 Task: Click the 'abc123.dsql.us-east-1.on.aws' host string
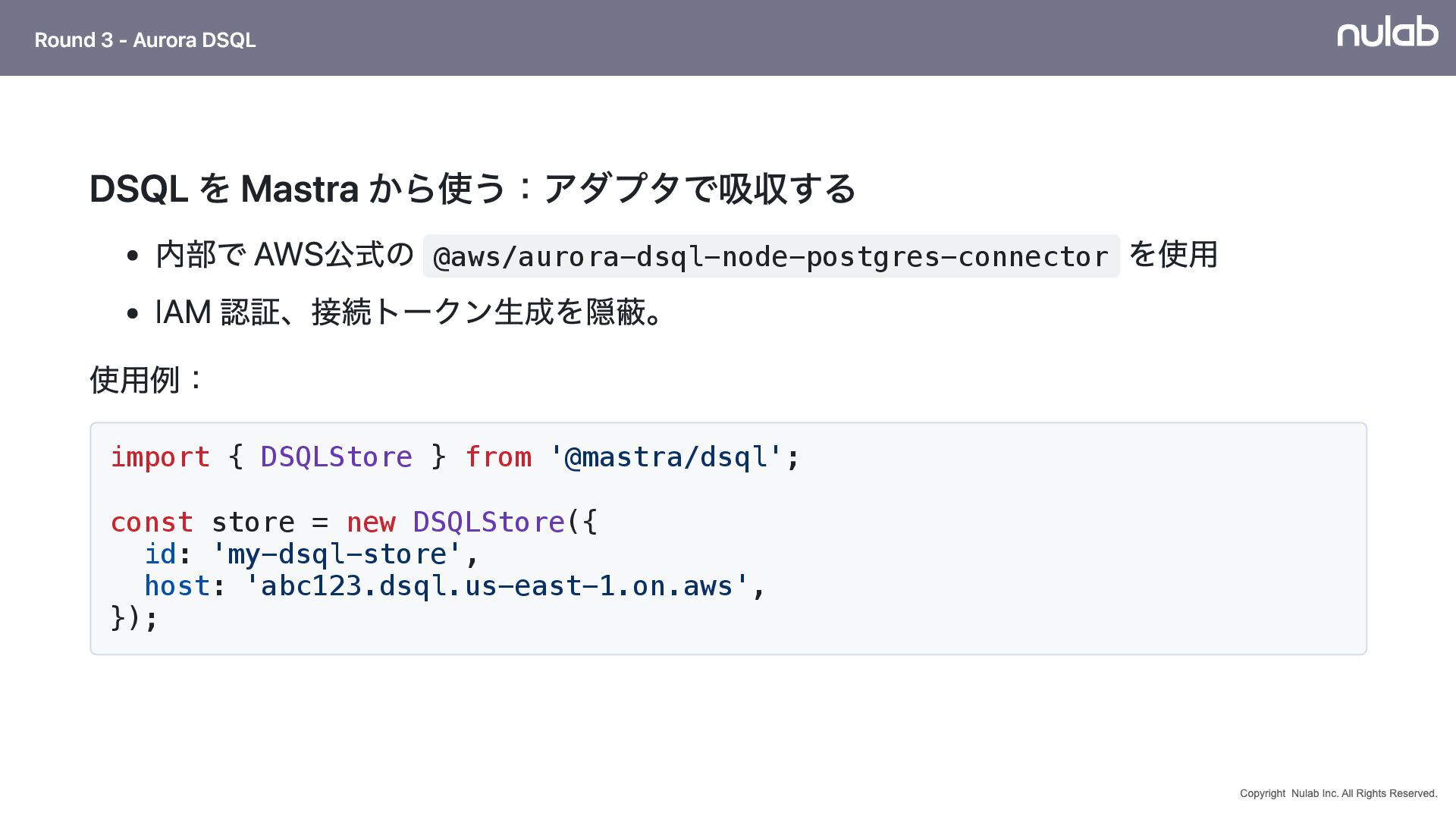[497, 586]
